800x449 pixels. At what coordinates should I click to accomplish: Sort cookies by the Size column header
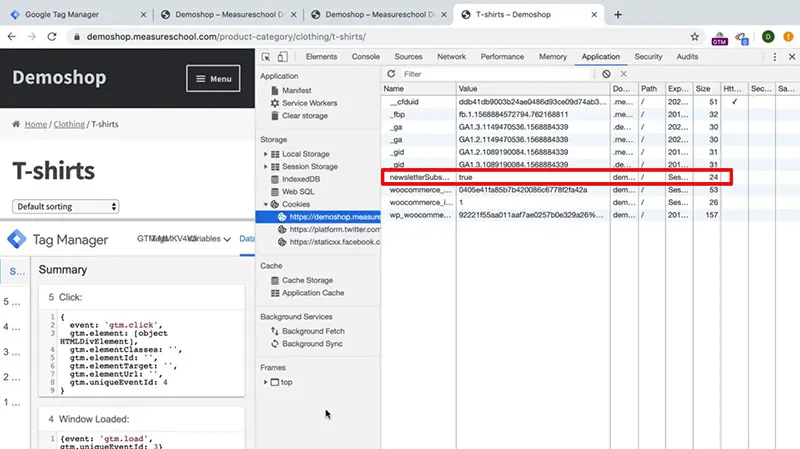point(706,89)
